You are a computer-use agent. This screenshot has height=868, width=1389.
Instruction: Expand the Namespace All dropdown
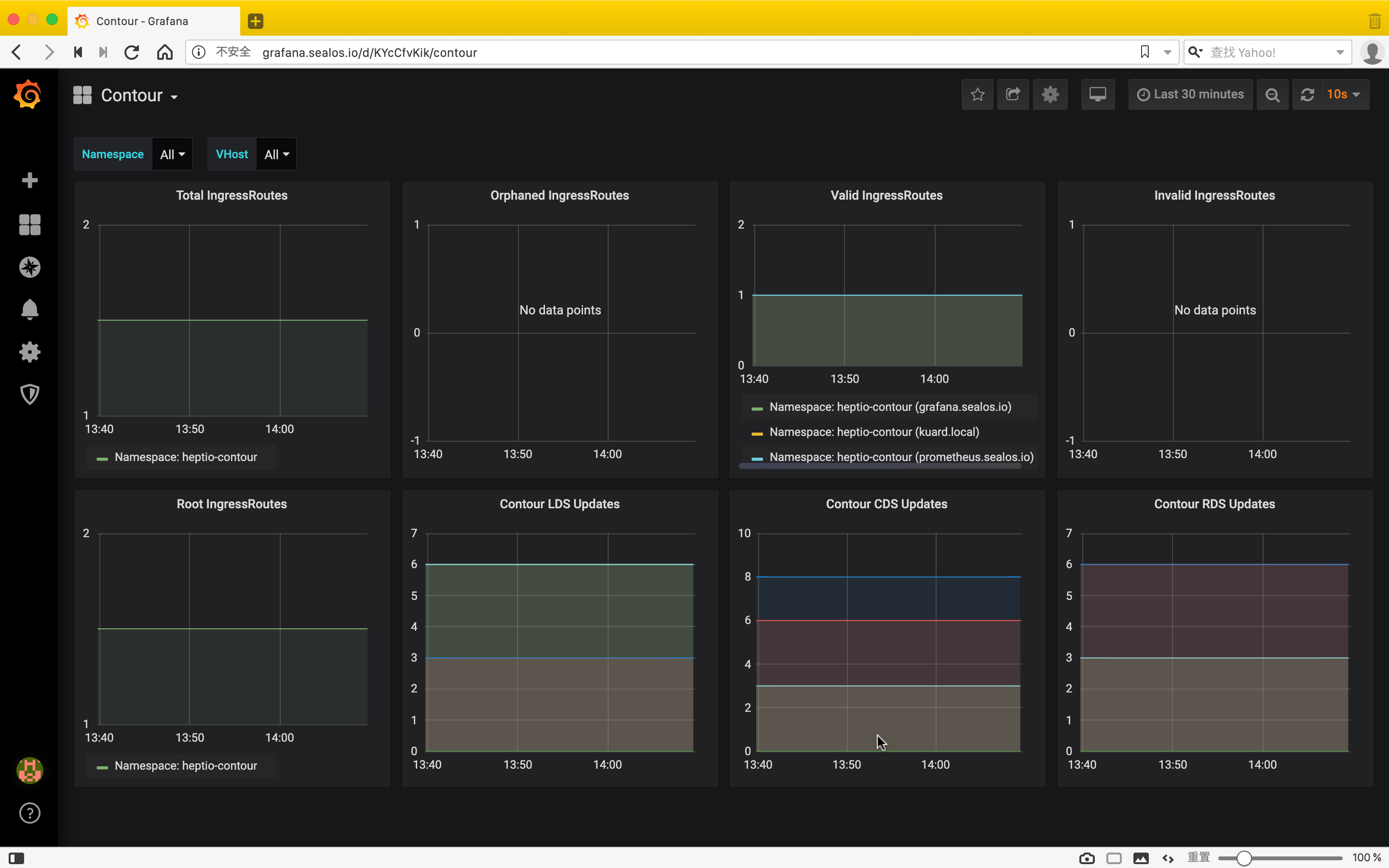172,154
